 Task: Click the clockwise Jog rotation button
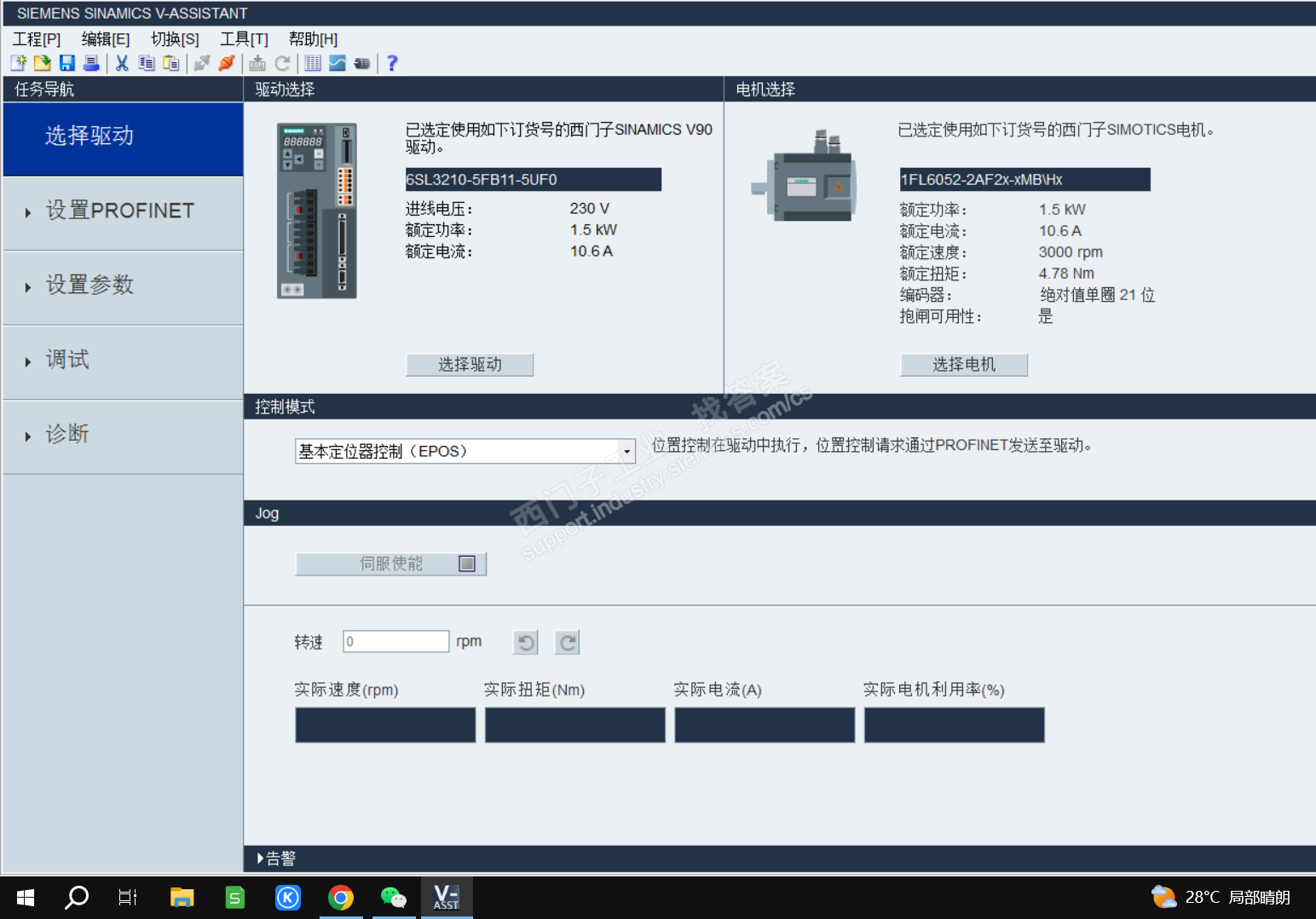567,642
